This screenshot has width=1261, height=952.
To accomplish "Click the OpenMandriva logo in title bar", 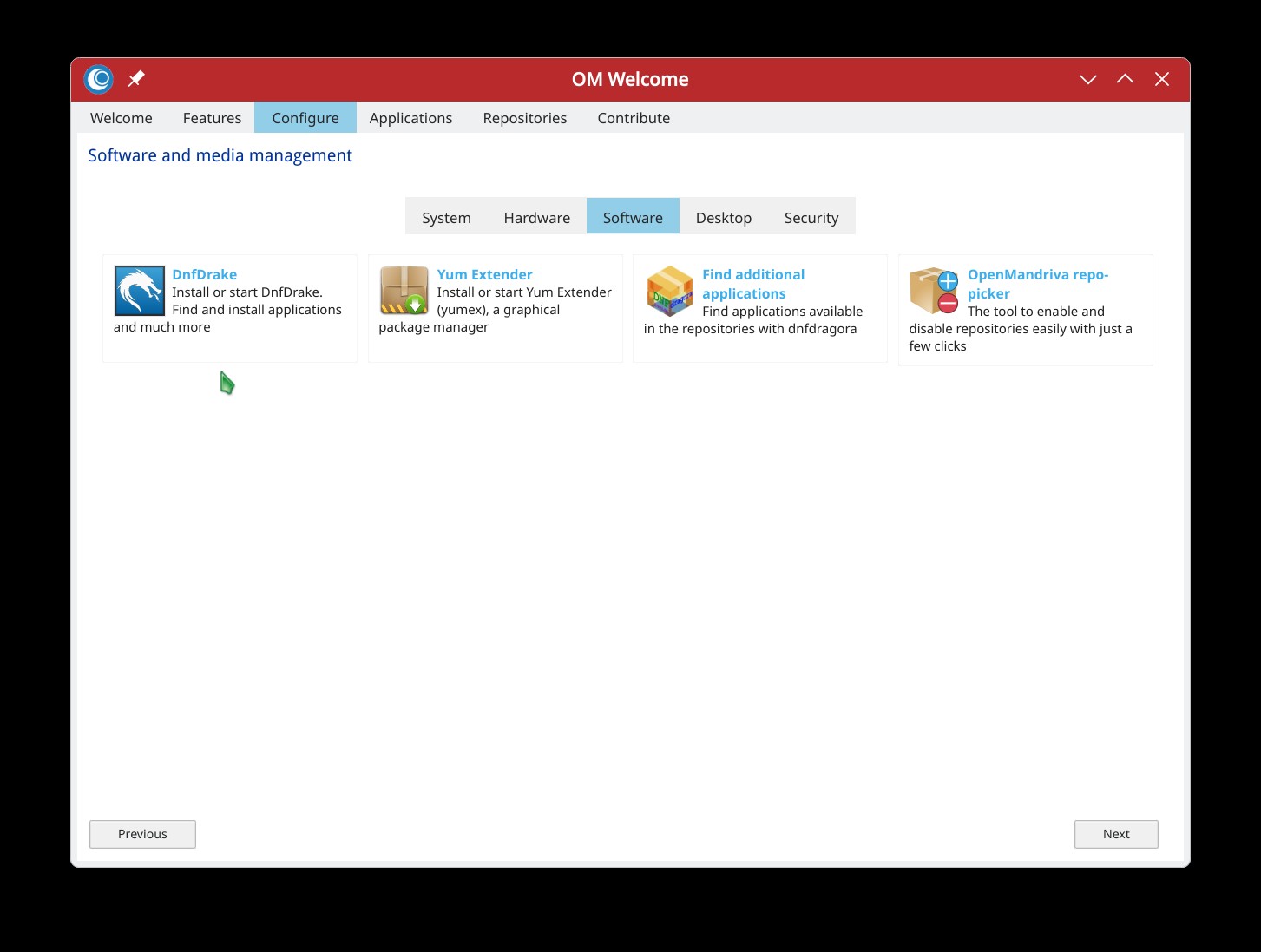I will [99, 79].
